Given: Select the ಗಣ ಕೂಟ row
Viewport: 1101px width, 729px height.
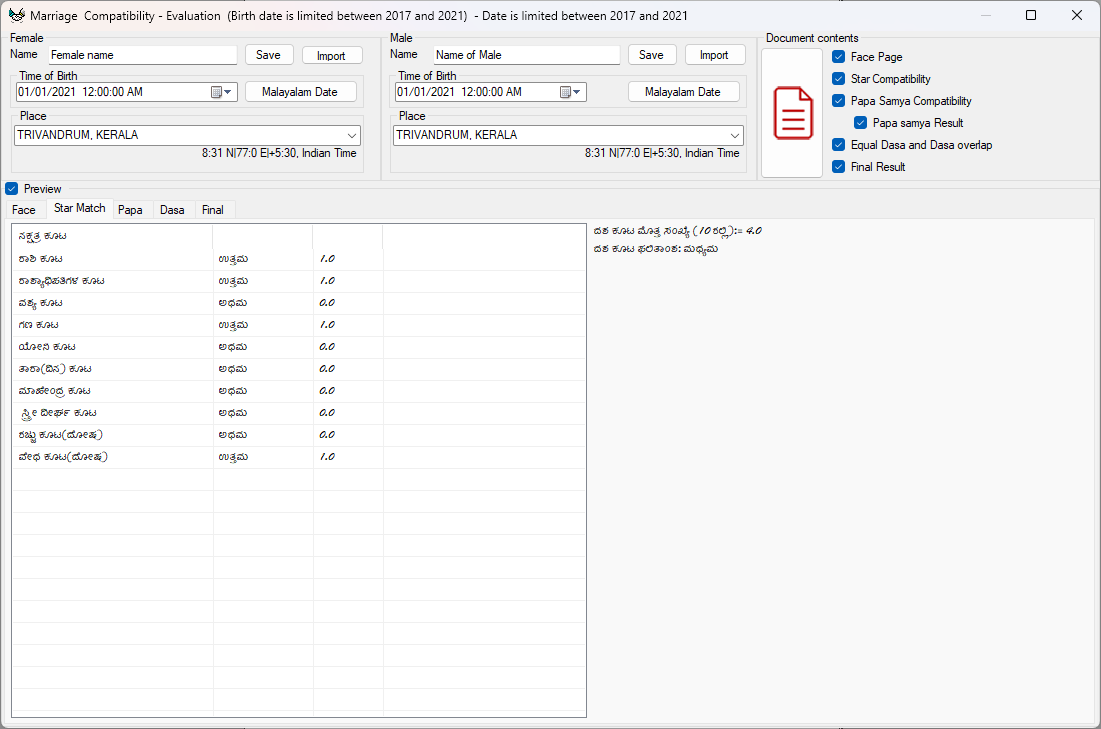Looking at the screenshot, I should [x=298, y=325].
